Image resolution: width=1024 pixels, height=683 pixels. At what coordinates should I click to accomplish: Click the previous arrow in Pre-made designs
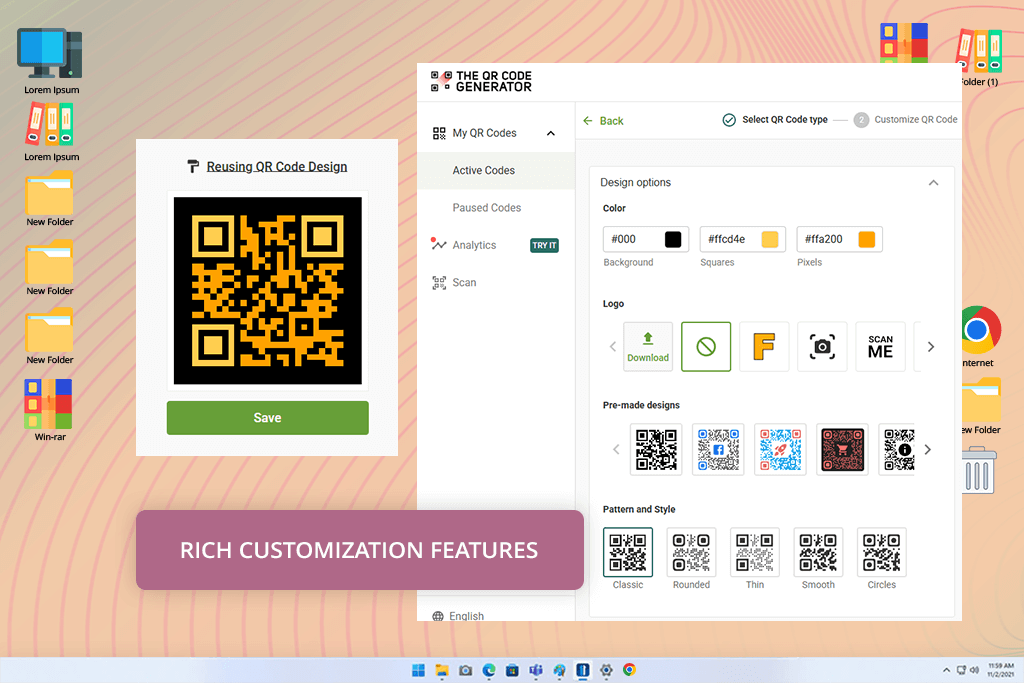[616, 449]
